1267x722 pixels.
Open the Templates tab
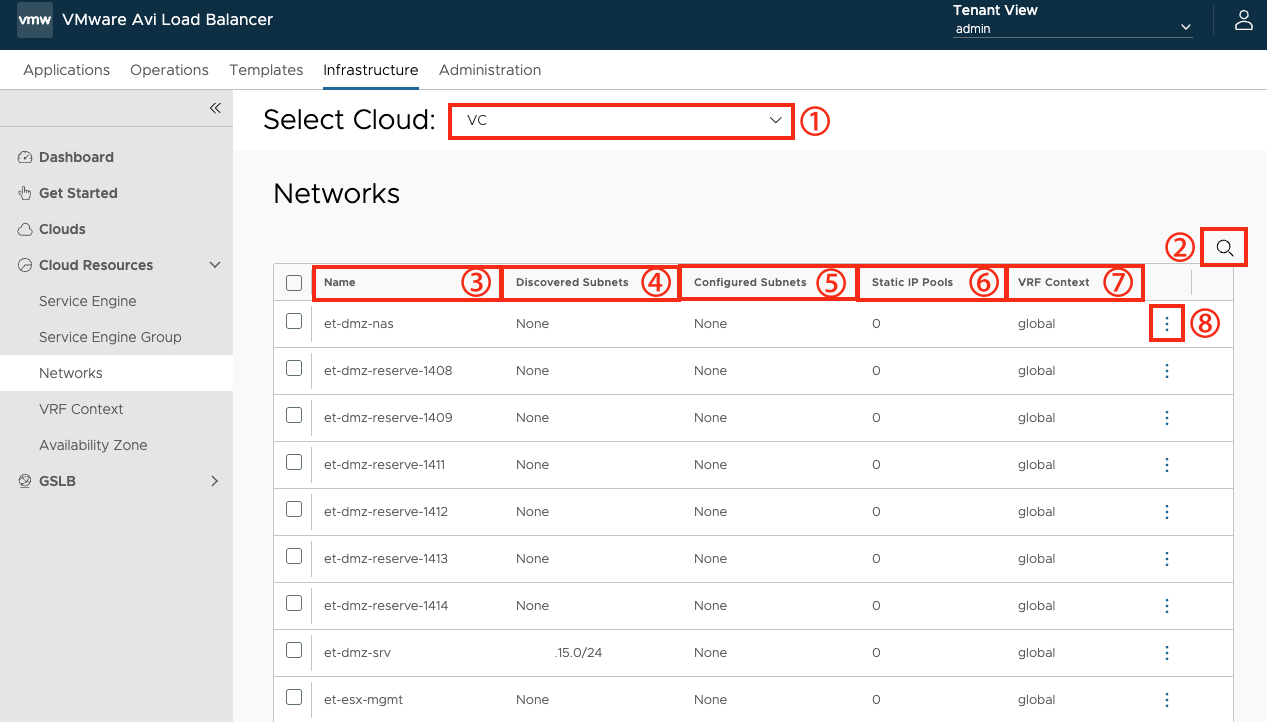pos(266,70)
